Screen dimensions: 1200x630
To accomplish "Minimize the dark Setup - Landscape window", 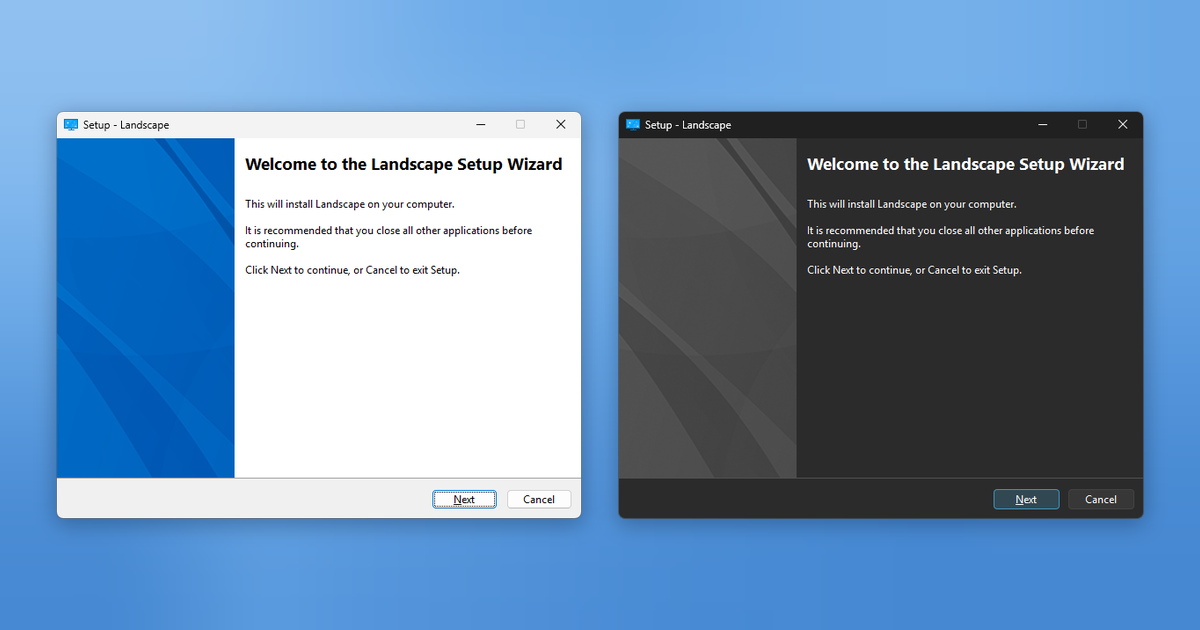I will tap(1043, 125).
